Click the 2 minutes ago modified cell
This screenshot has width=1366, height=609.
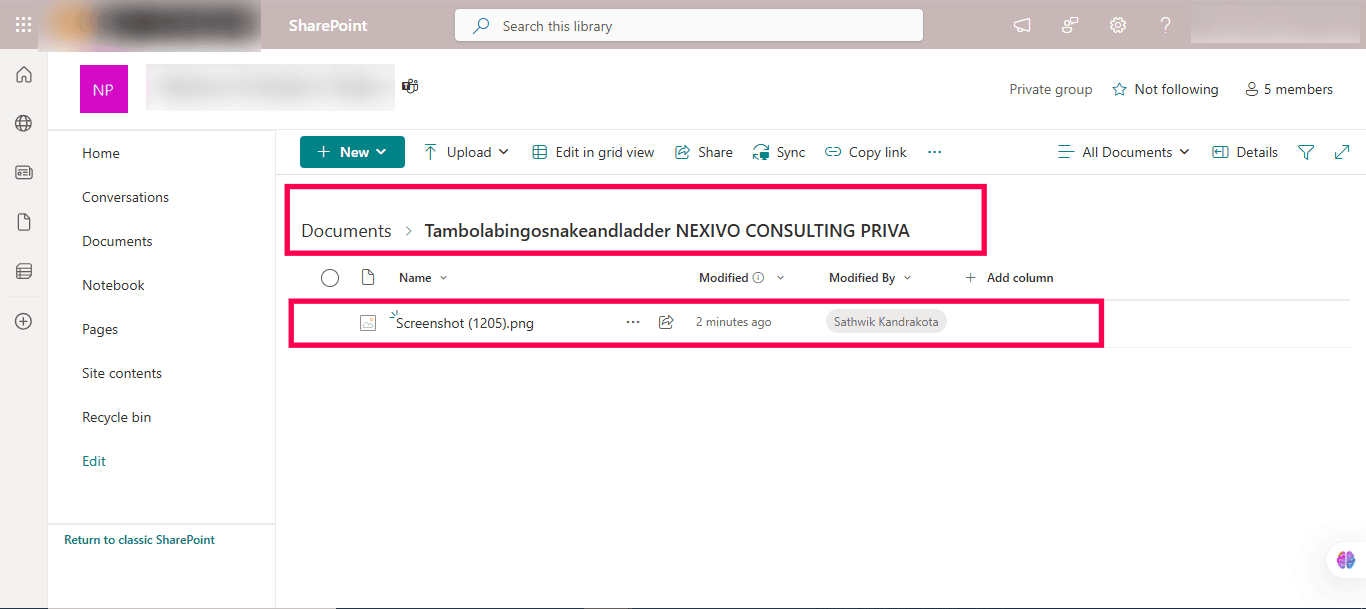point(733,322)
